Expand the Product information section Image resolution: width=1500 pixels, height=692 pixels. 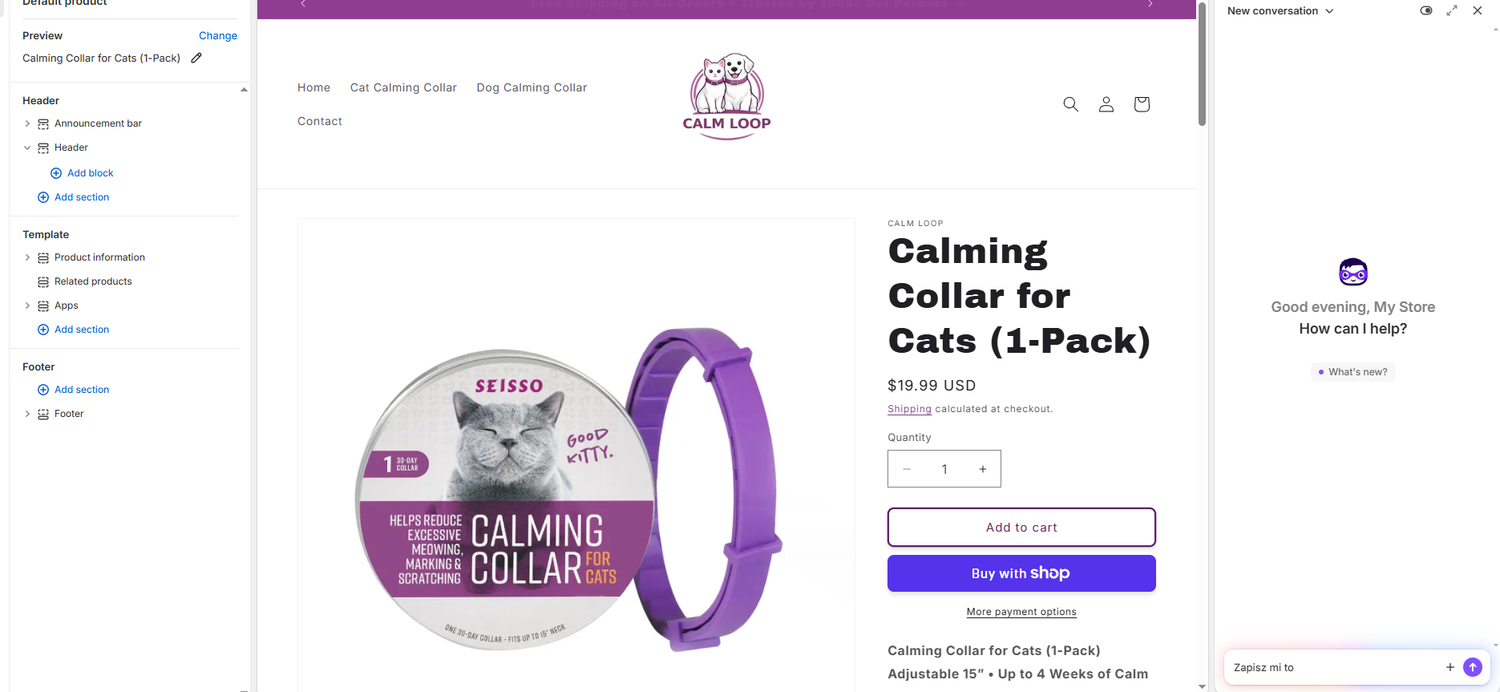[x=27, y=258]
